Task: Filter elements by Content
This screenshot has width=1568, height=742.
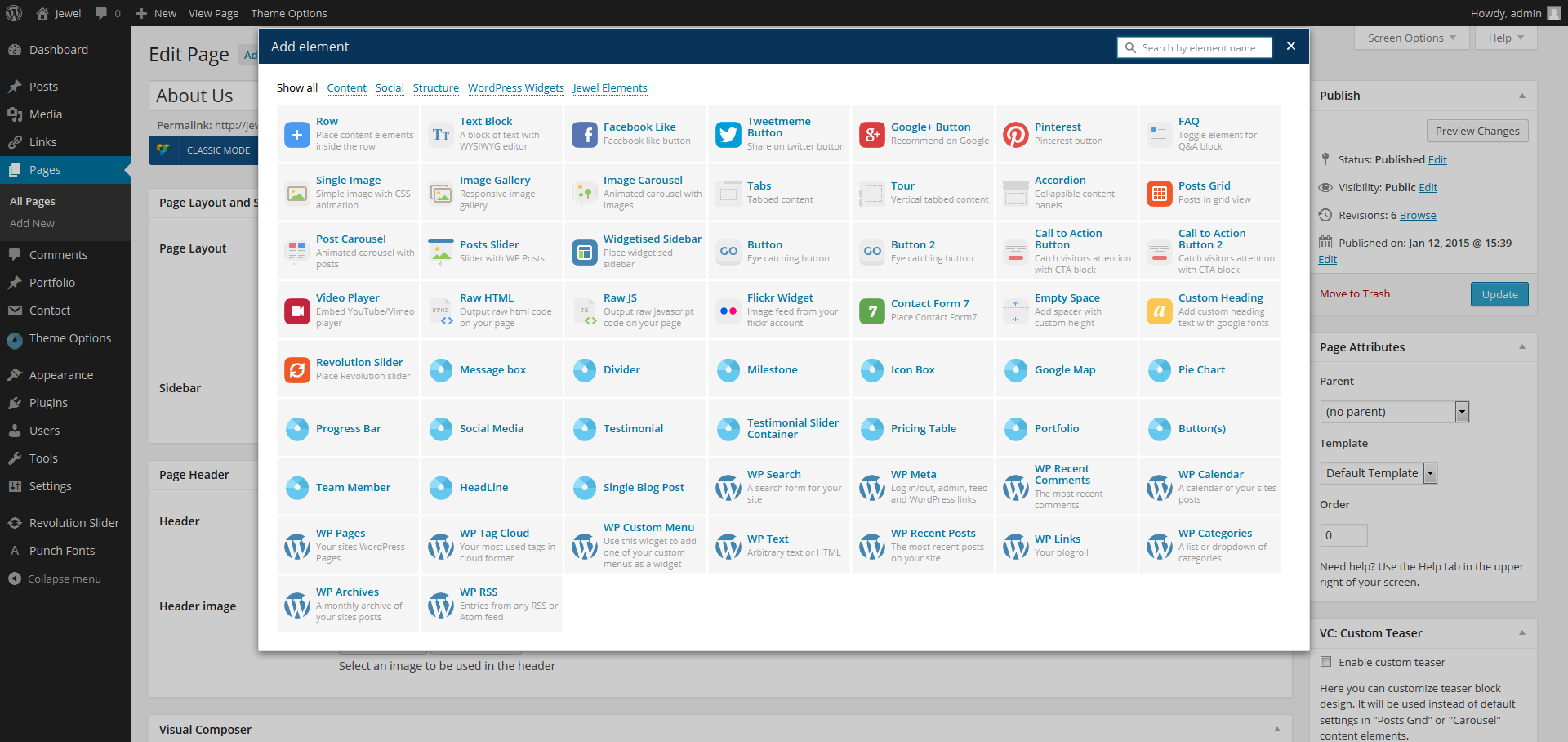Action: click(347, 87)
